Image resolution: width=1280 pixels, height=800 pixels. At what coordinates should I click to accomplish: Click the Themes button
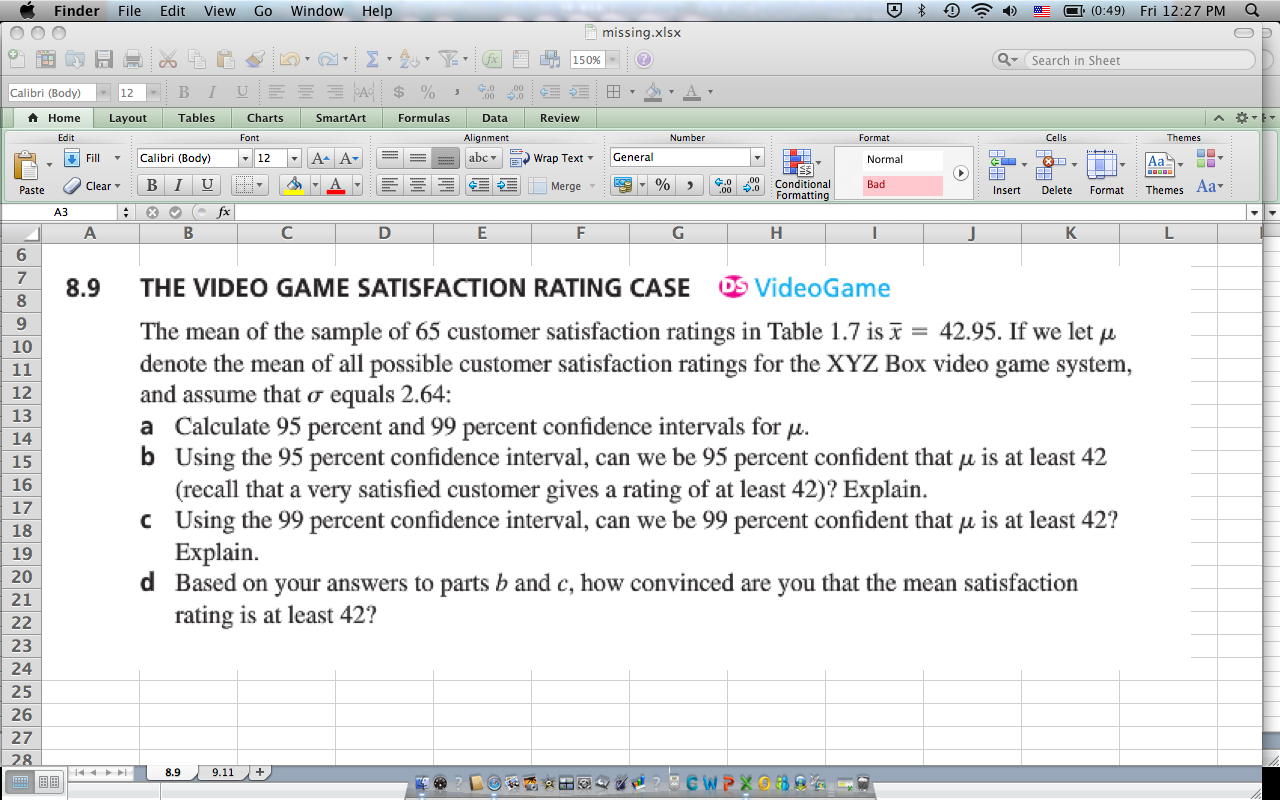pyautogui.click(x=1164, y=174)
